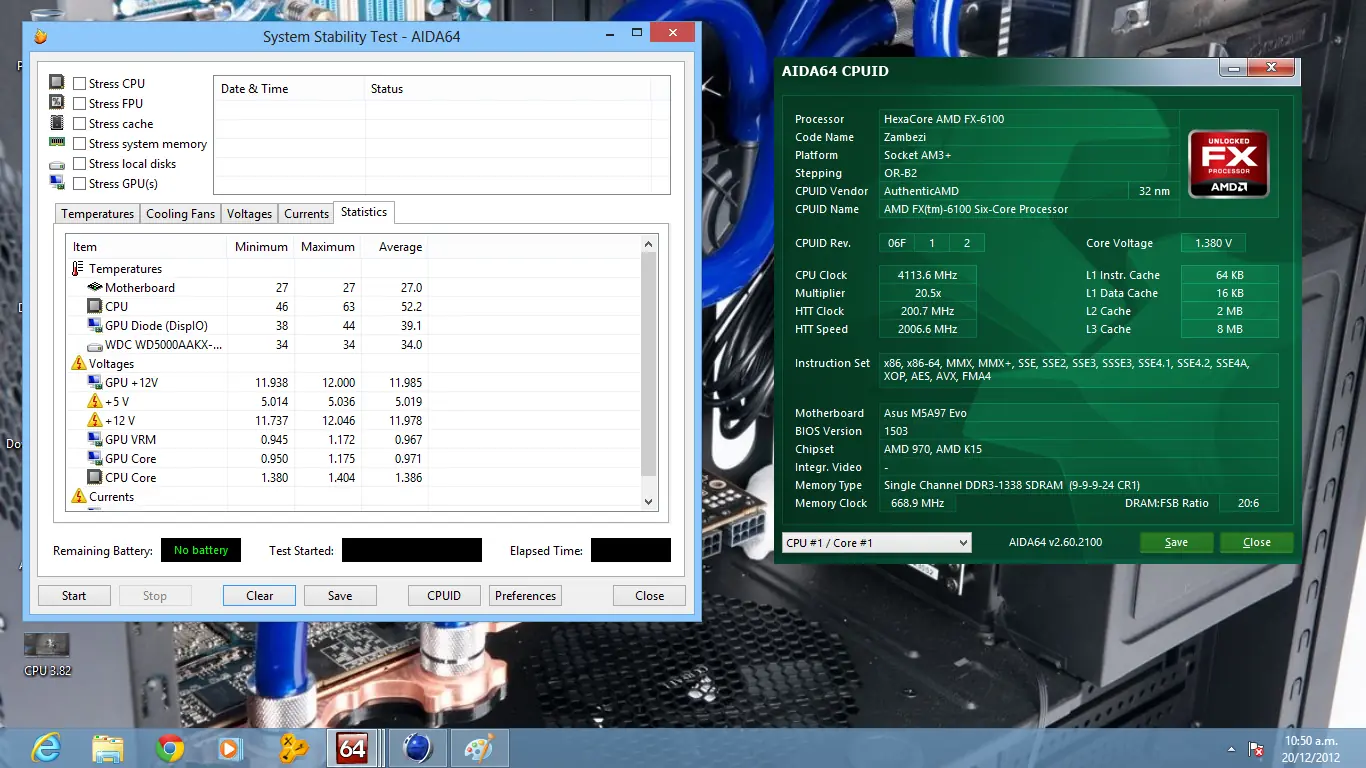The width and height of the screenshot is (1366, 768).
Task: Open the CPU #1 / Core #1 dropdown
Action: [x=876, y=543]
